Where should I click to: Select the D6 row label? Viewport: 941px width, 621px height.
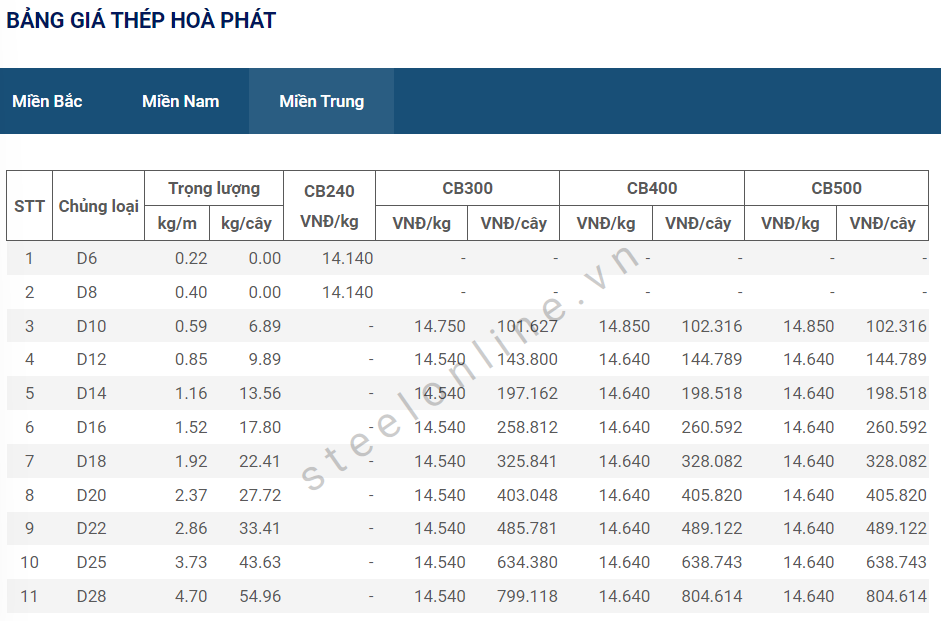click(x=86, y=259)
